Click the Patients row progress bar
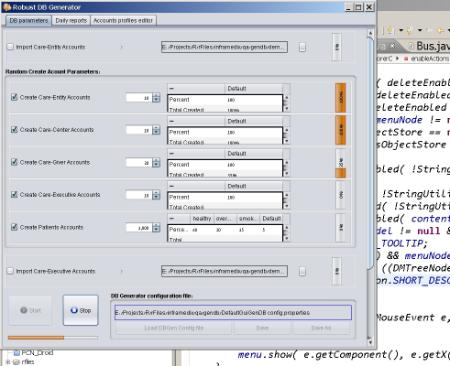450x366 pixels. 340,227
